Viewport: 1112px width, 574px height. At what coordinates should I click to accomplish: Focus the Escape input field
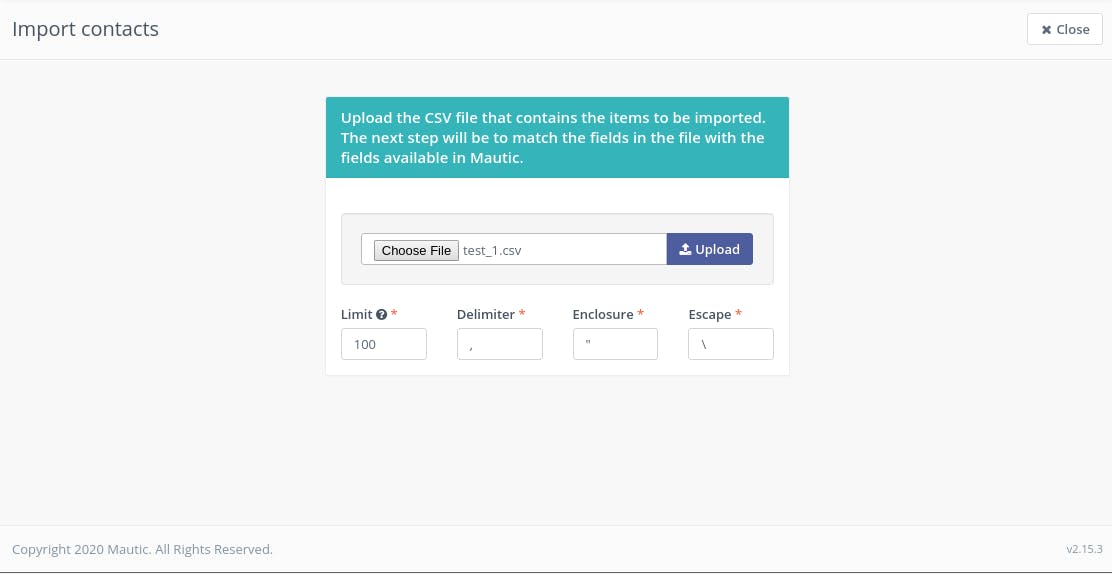[x=731, y=344]
